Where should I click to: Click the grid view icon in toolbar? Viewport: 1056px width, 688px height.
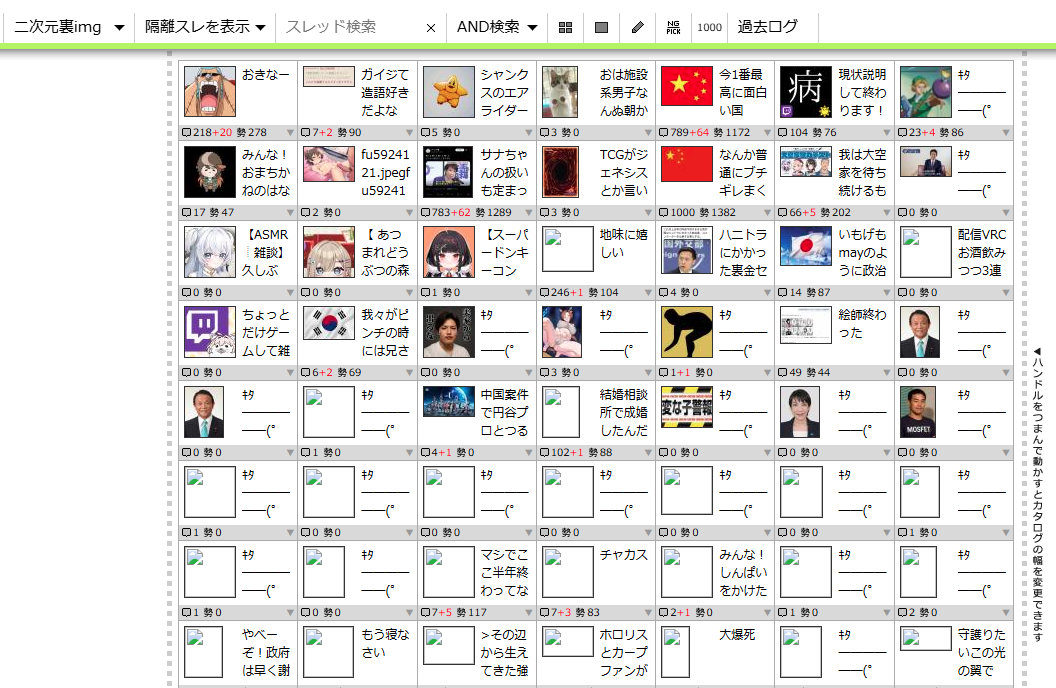(565, 27)
